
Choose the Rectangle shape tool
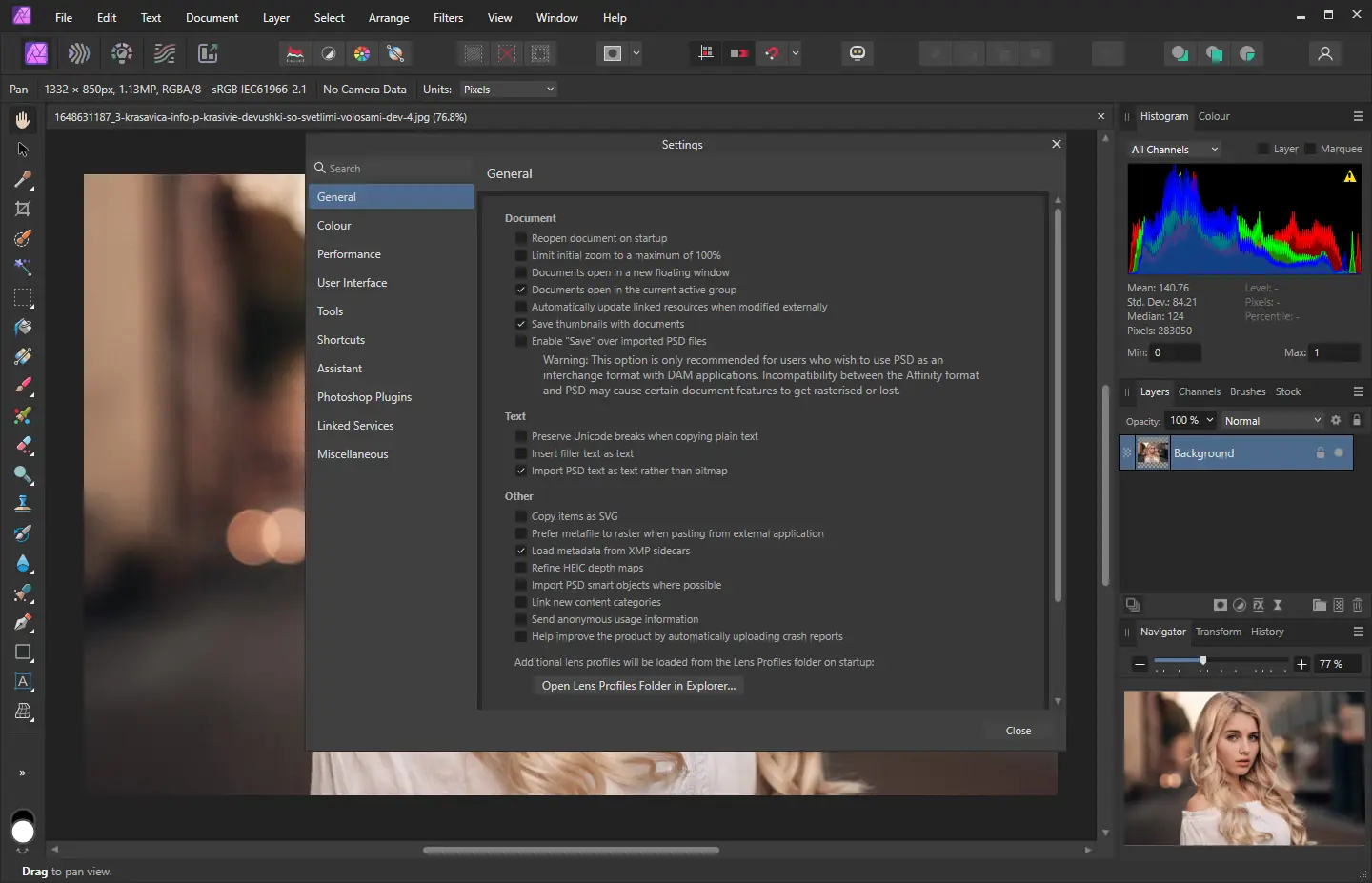(x=23, y=652)
